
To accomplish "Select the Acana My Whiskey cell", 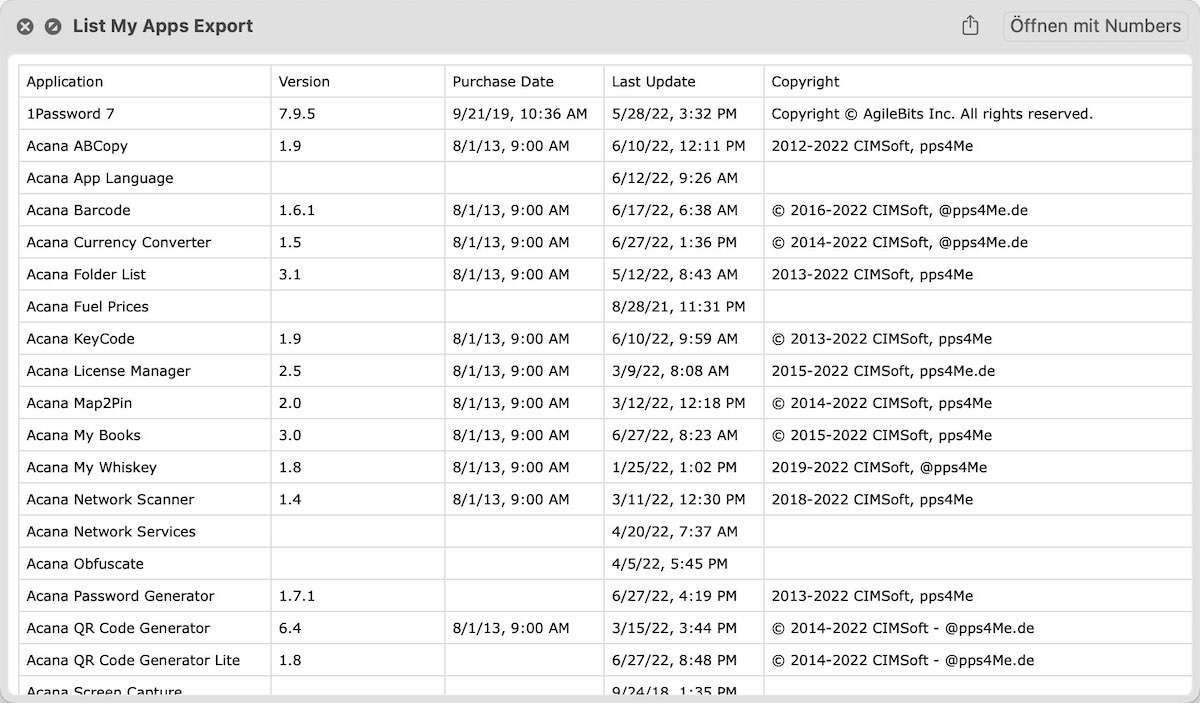I will tap(145, 467).
